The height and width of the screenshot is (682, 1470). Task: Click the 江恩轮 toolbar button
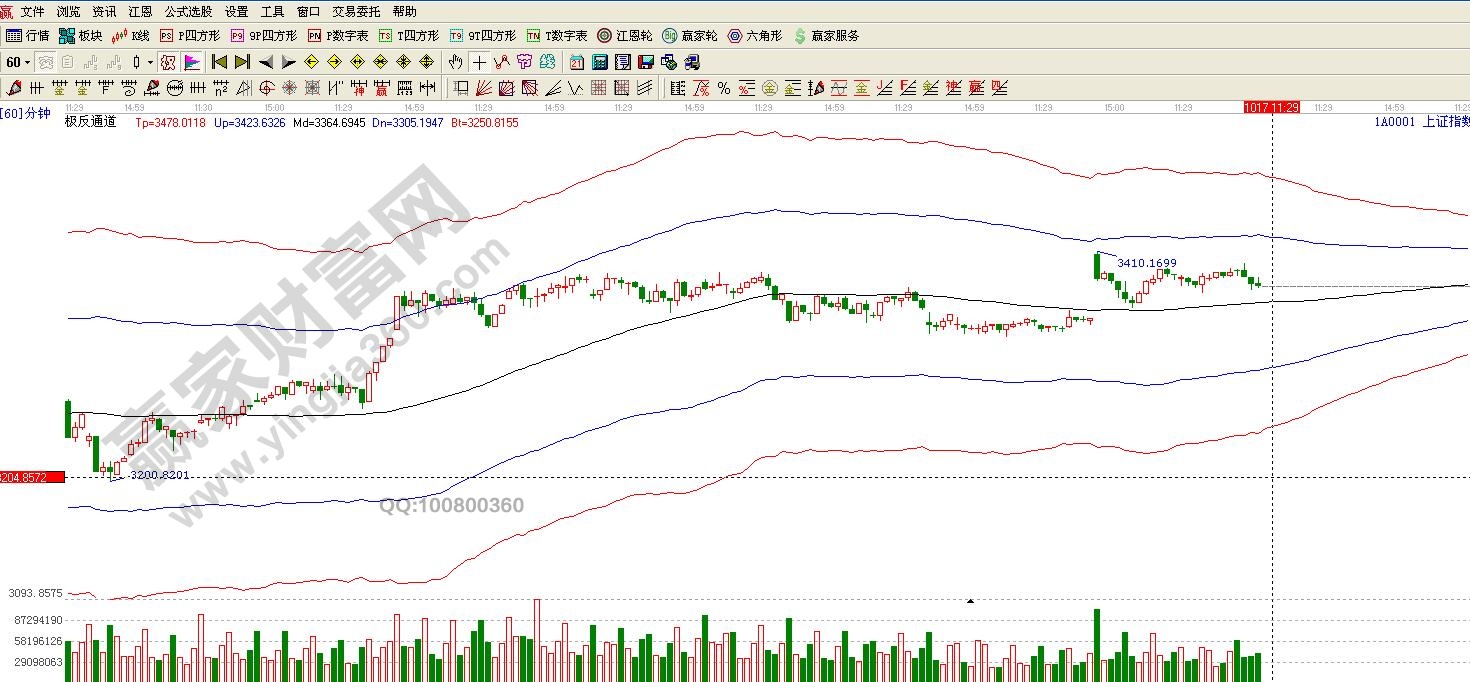point(625,36)
